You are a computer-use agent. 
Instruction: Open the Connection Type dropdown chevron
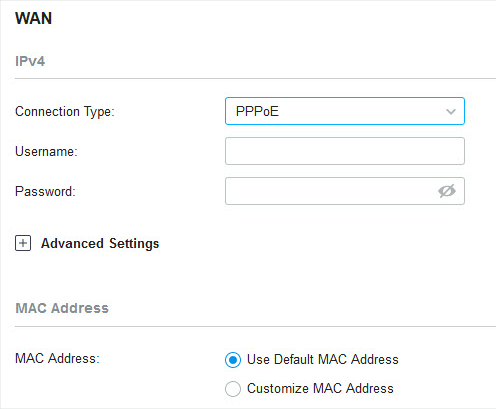pyautogui.click(x=451, y=111)
